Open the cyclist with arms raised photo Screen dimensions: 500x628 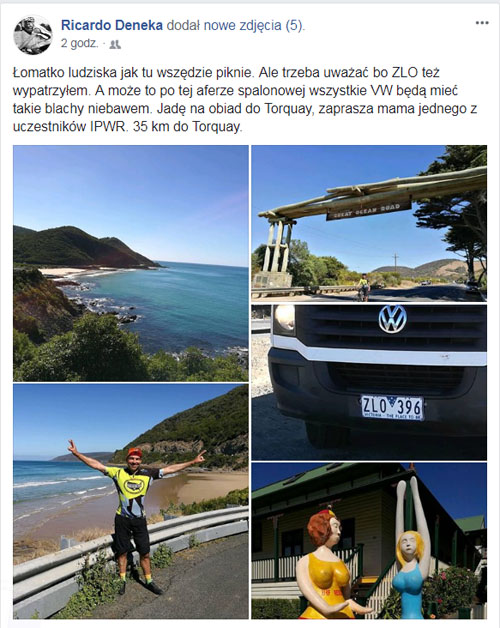click(x=131, y=501)
